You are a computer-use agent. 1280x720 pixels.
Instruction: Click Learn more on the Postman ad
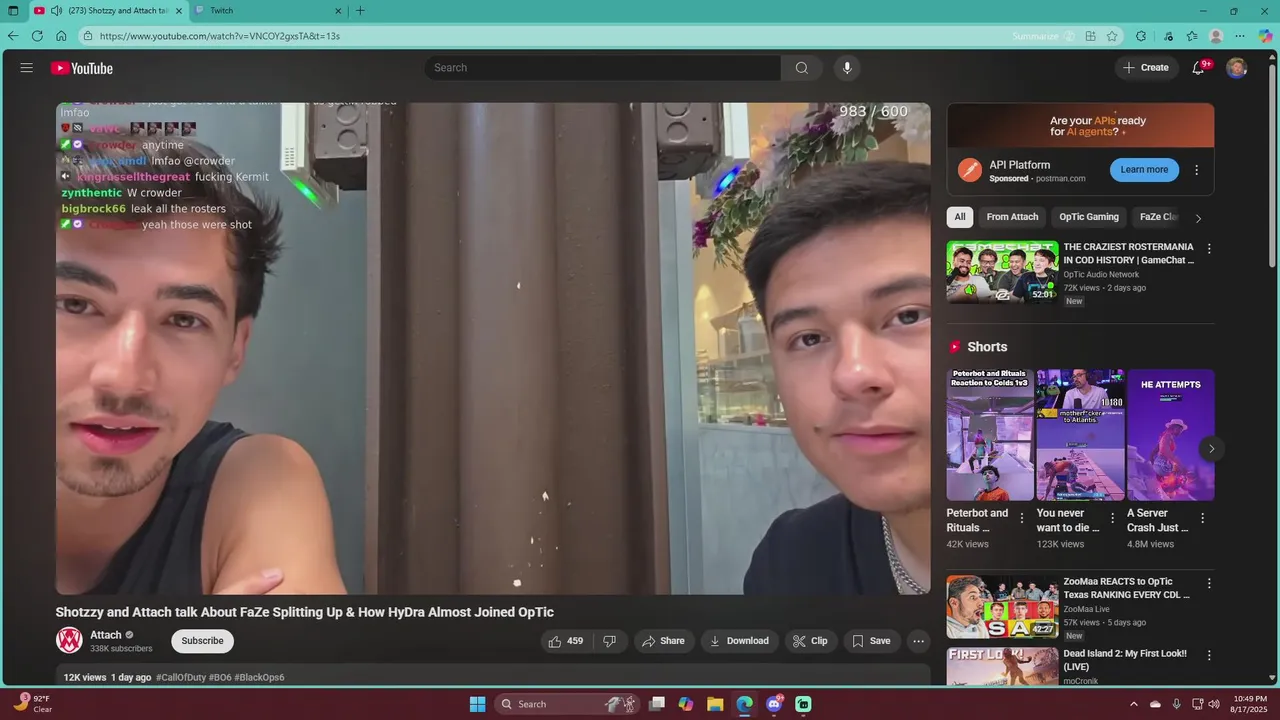point(1144,170)
